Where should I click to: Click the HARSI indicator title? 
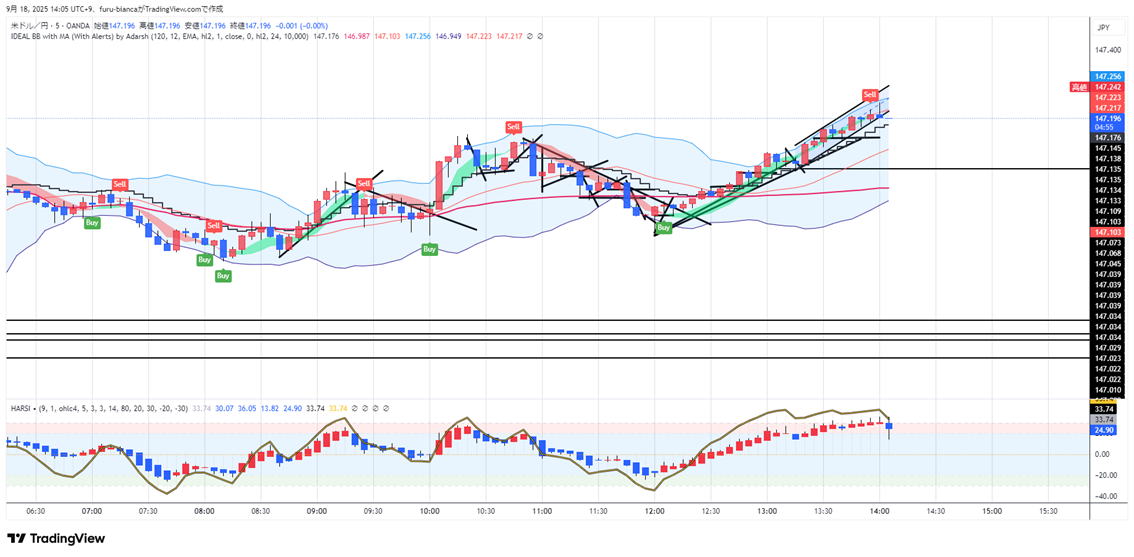(x=21, y=408)
